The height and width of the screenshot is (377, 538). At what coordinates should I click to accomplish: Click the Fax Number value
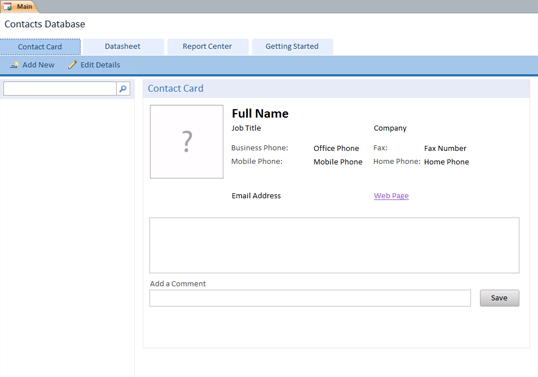point(445,148)
